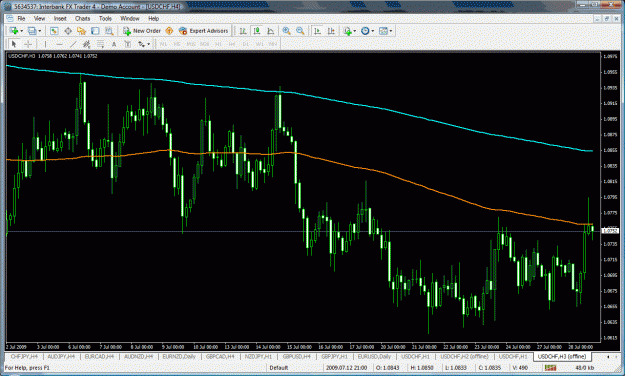Select the Trendline drawing tool
This screenshot has height=376, width=625.
[73, 44]
